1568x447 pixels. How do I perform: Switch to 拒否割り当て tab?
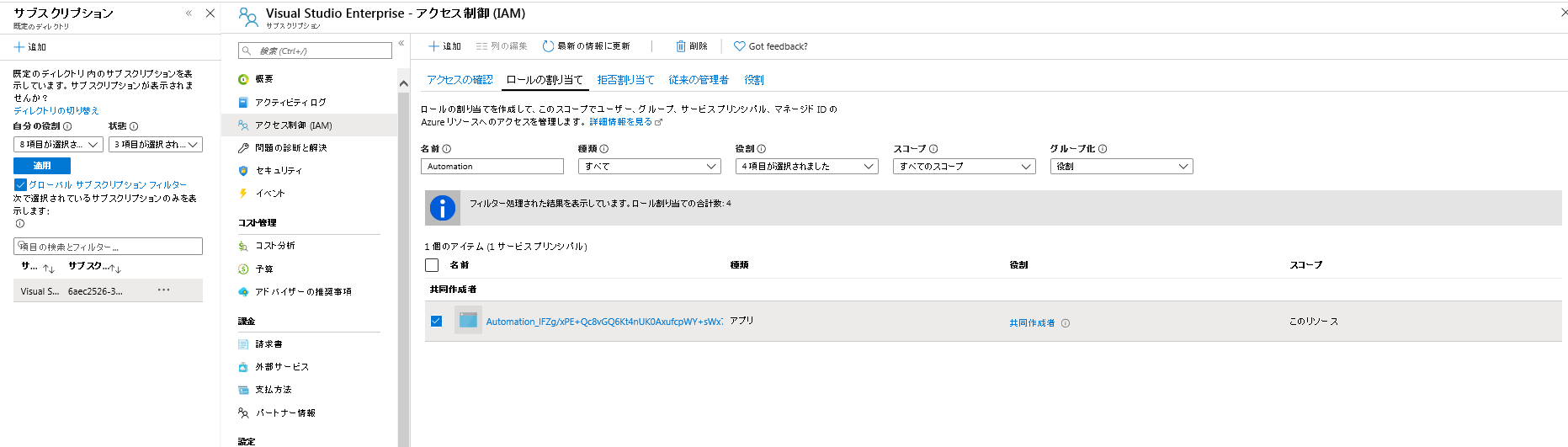tap(625, 80)
